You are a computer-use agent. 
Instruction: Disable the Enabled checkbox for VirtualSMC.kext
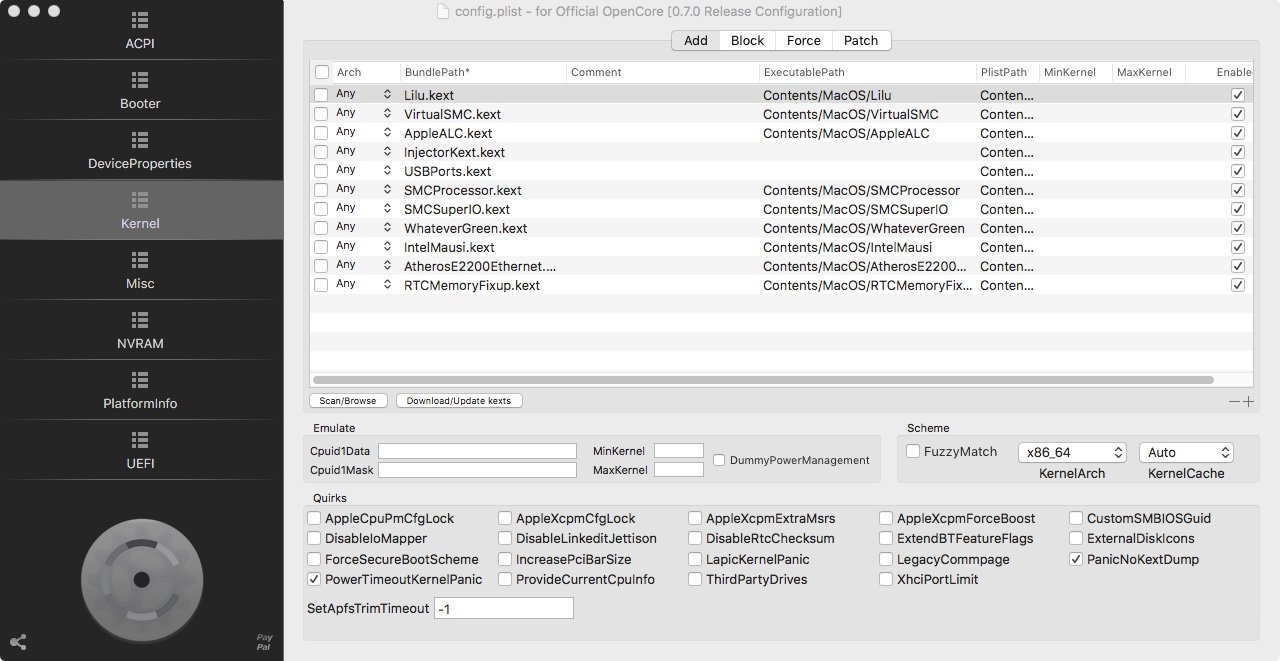pyautogui.click(x=1238, y=114)
